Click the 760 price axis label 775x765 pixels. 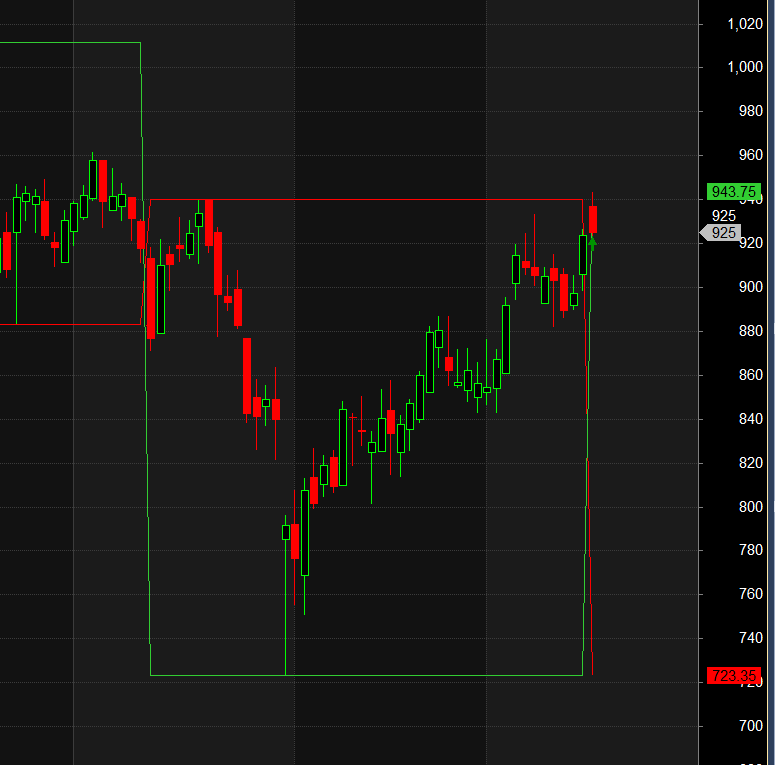tap(751, 594)
